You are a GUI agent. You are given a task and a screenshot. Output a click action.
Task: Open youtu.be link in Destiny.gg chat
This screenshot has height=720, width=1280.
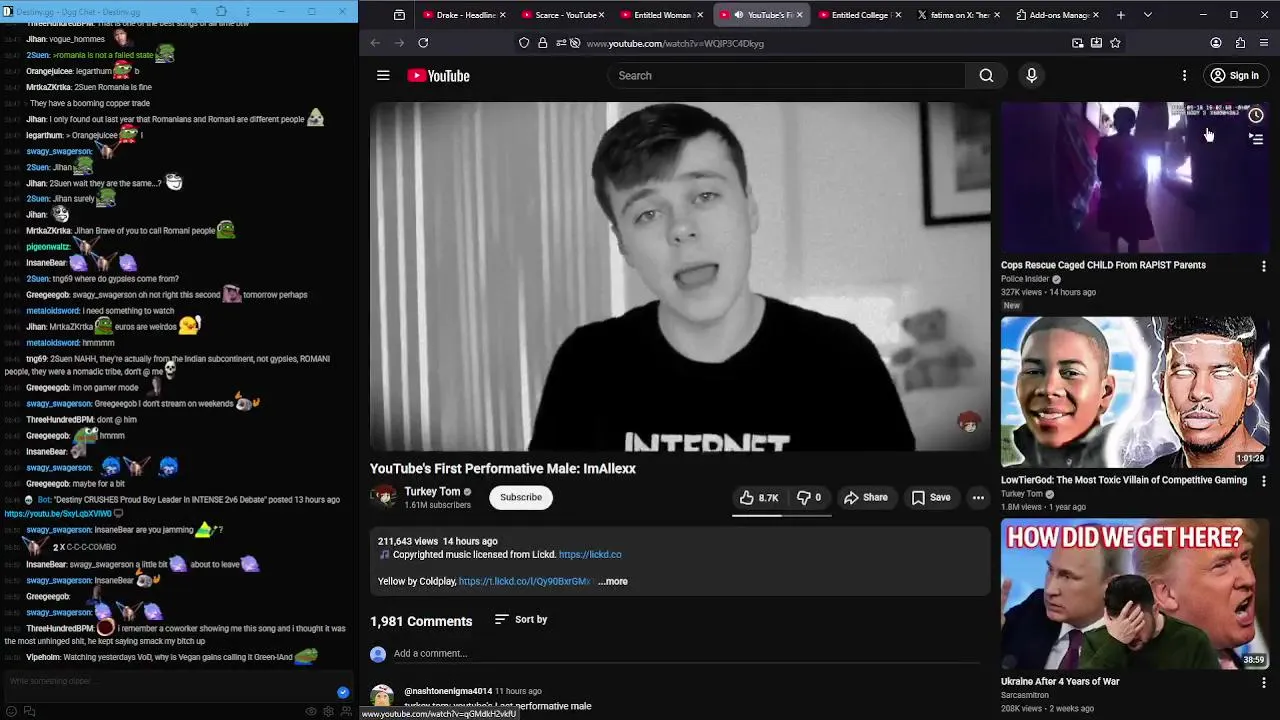[58, 514]
